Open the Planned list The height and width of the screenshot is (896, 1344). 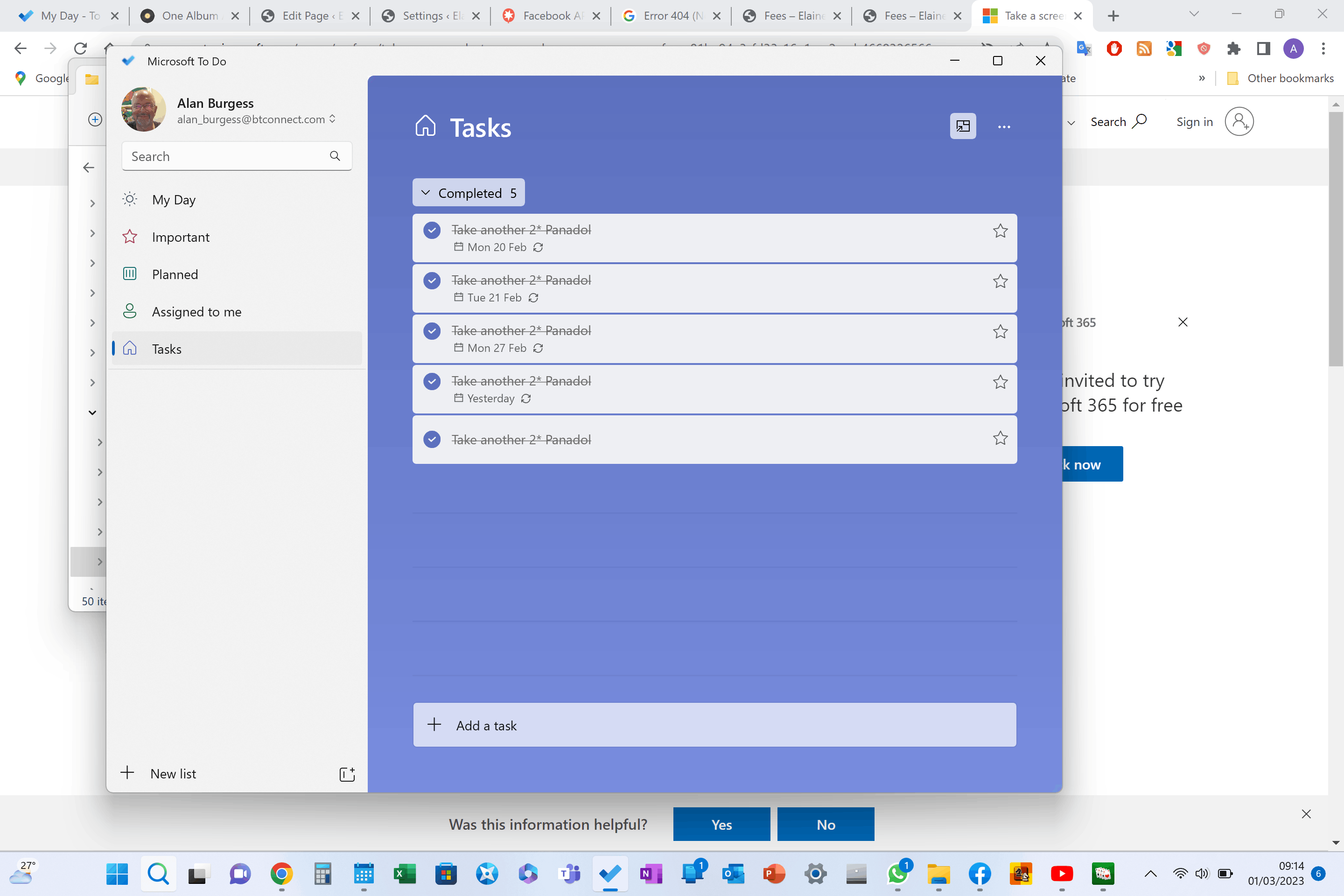[x=174, y=274]
